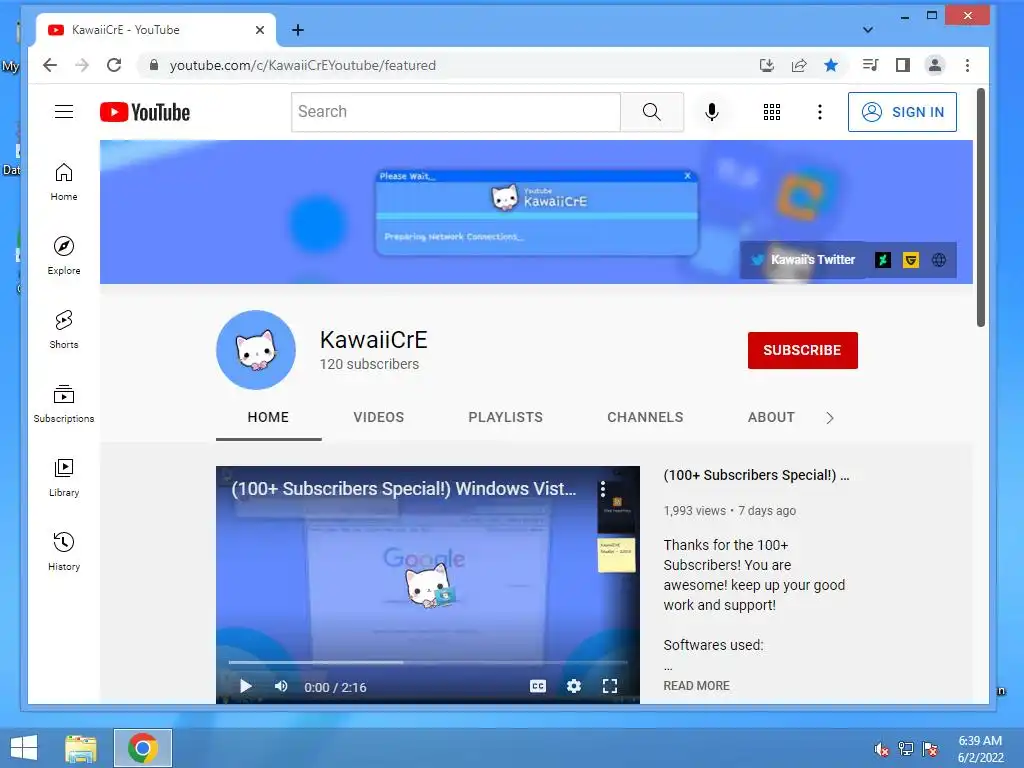Open the video player's three-dot overlay menu
This screenshot has height=768, width=1024.
(603, 488)
